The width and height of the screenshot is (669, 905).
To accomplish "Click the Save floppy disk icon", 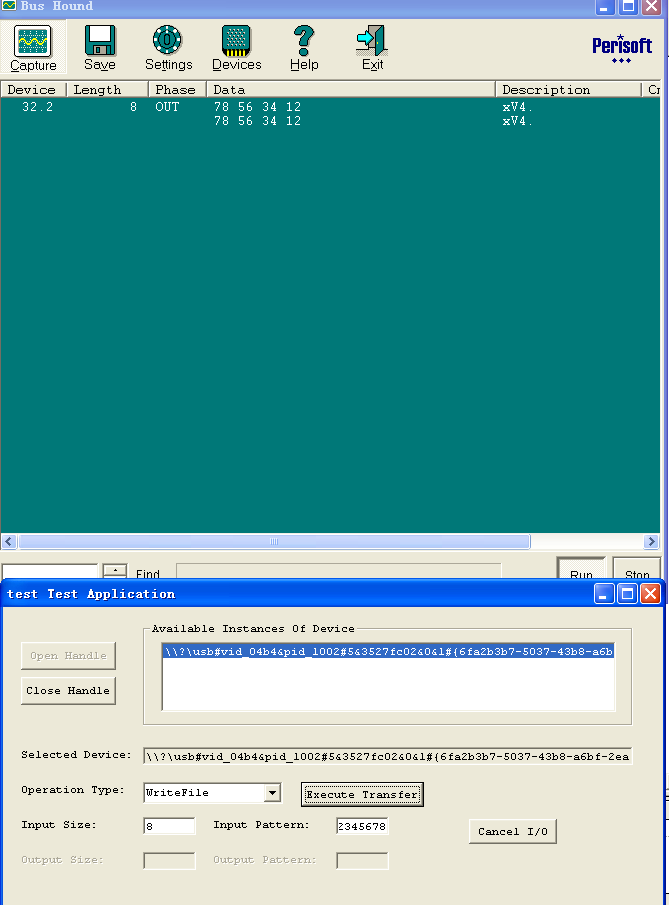I will click(99, 47).
